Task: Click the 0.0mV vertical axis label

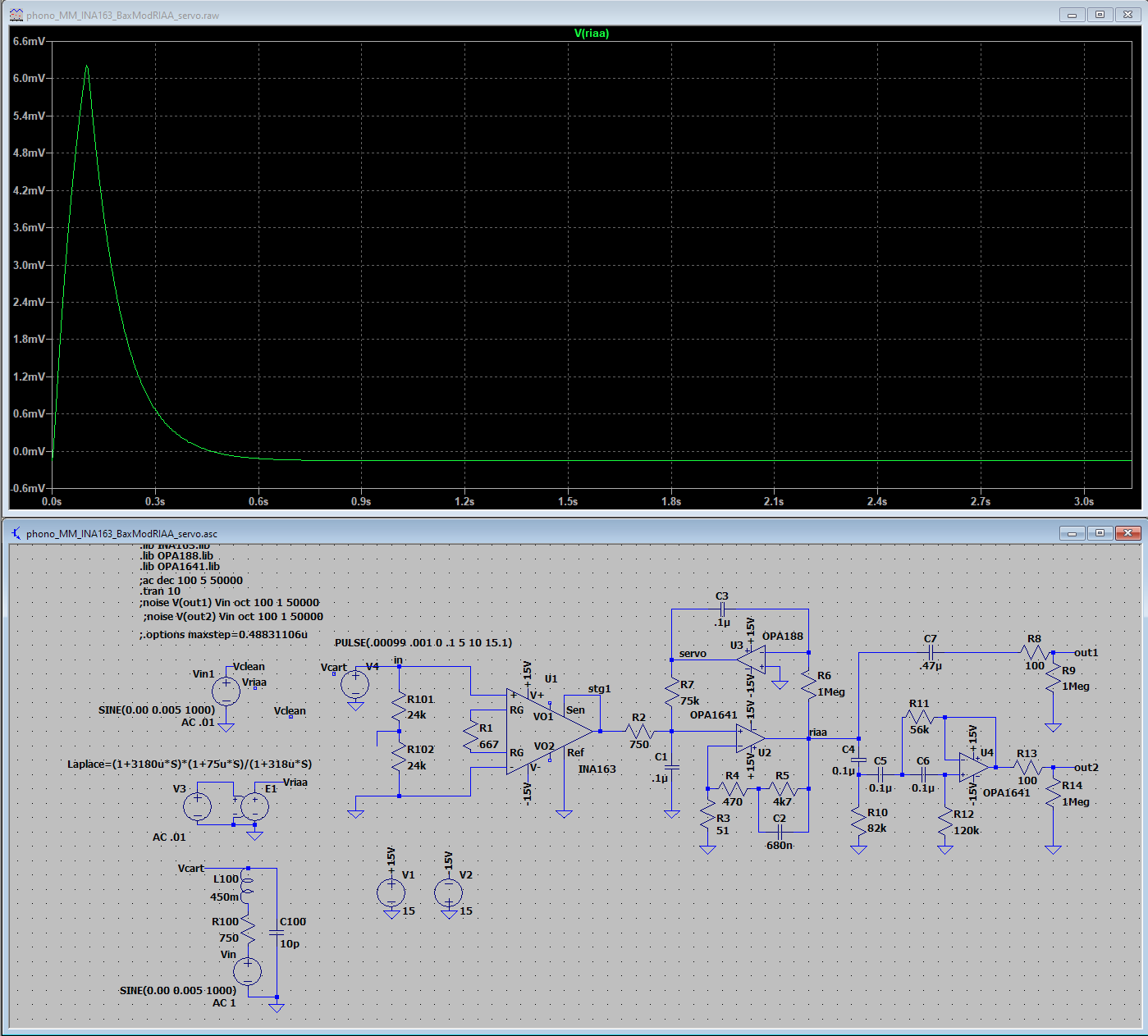Action: [30, 451]
